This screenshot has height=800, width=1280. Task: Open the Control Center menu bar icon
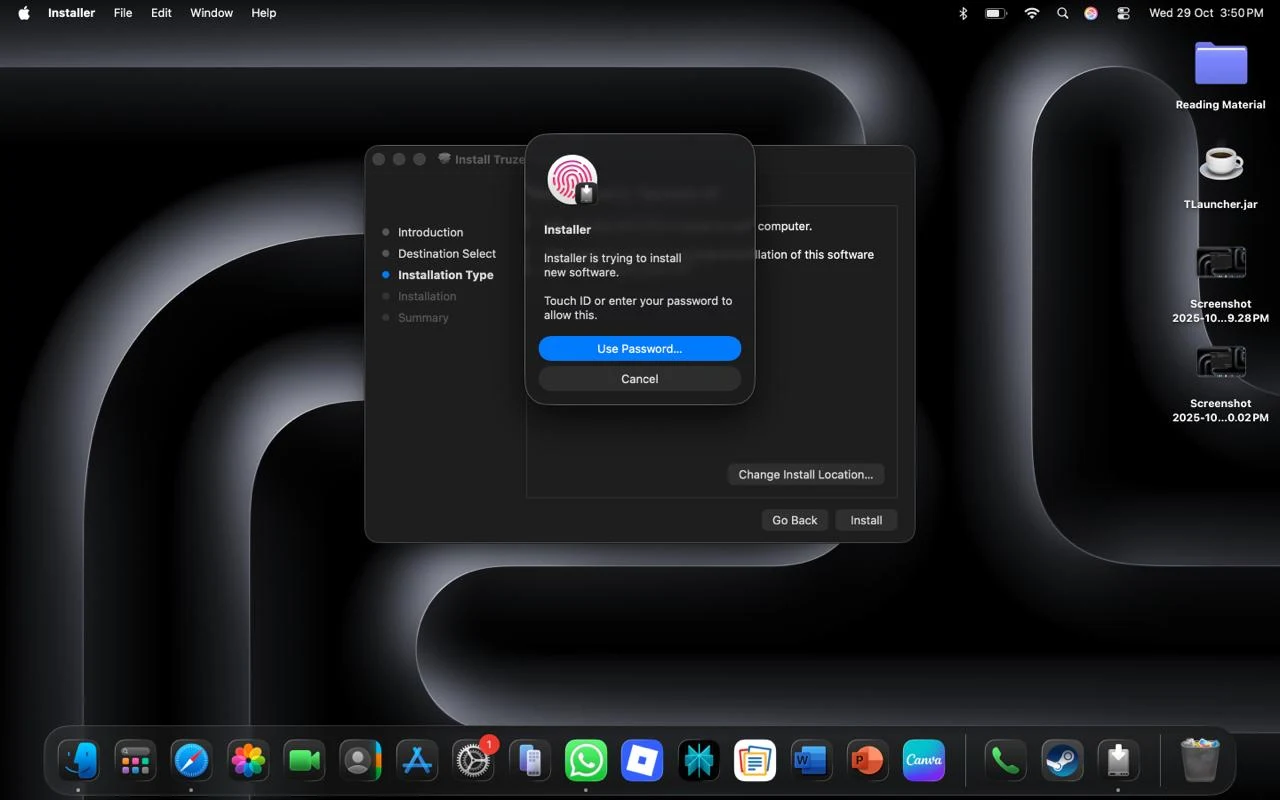[x=1123, y=13]
